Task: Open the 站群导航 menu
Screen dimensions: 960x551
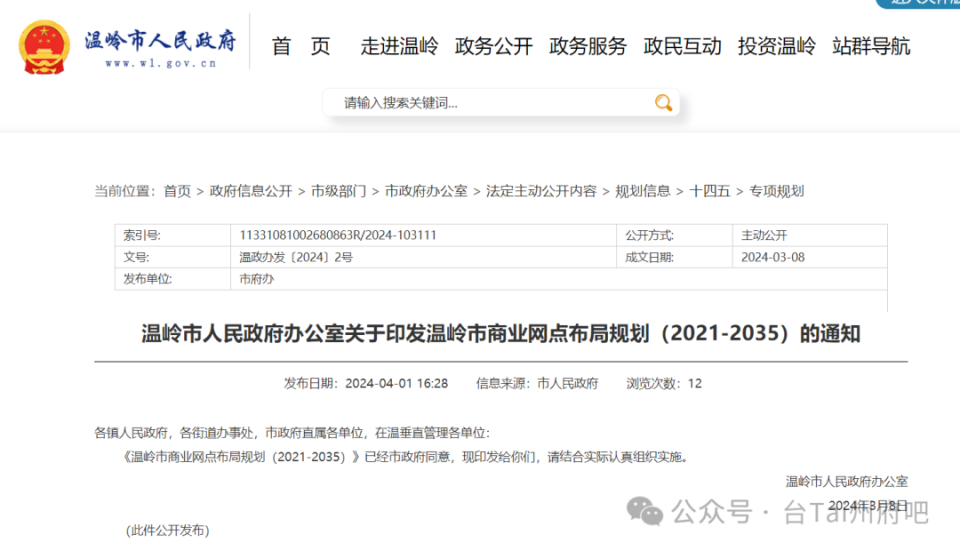Action: coord(871,46)
